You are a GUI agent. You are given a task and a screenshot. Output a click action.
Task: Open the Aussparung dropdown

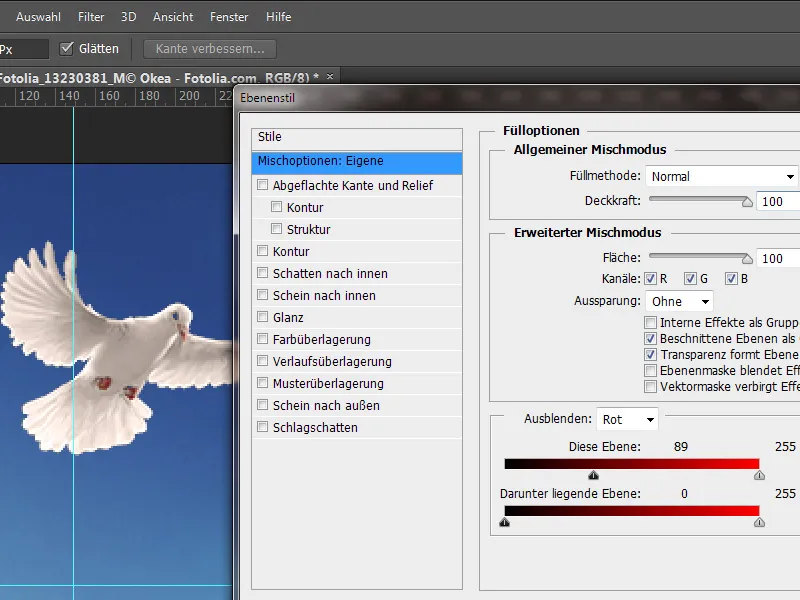point(679,302)
